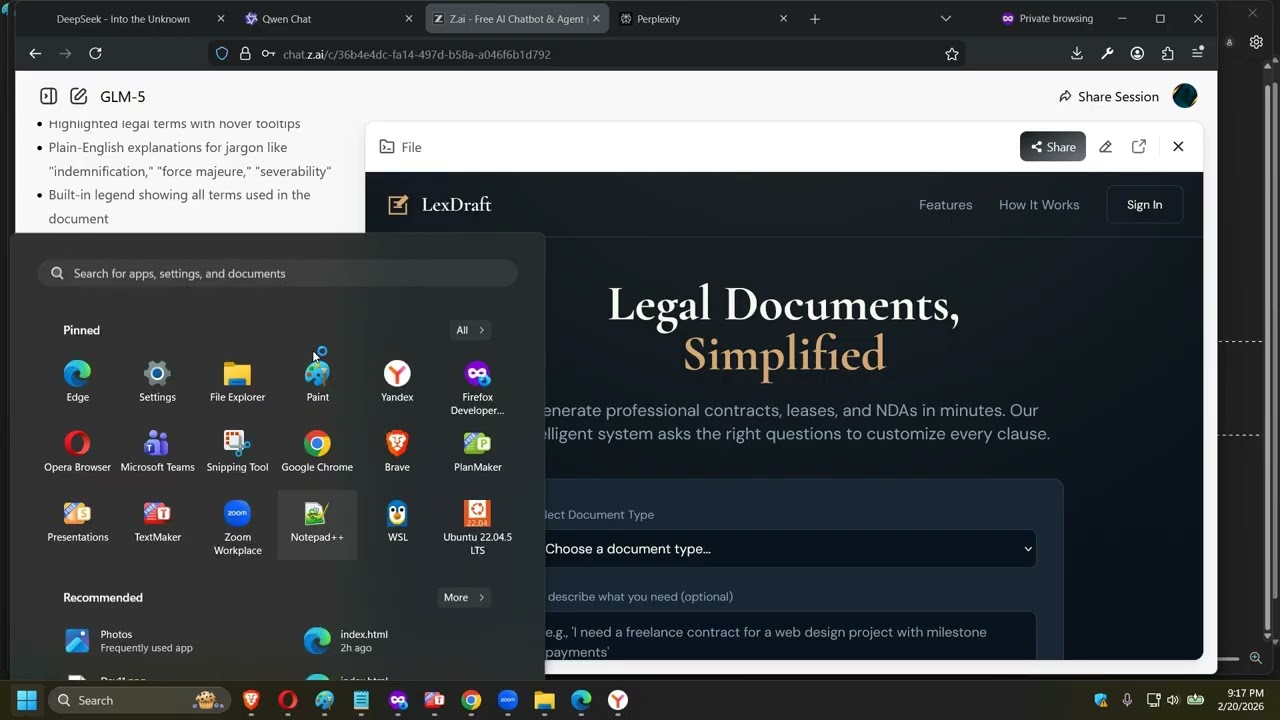Launch File Explorer from pinned apps

[237, 381]
